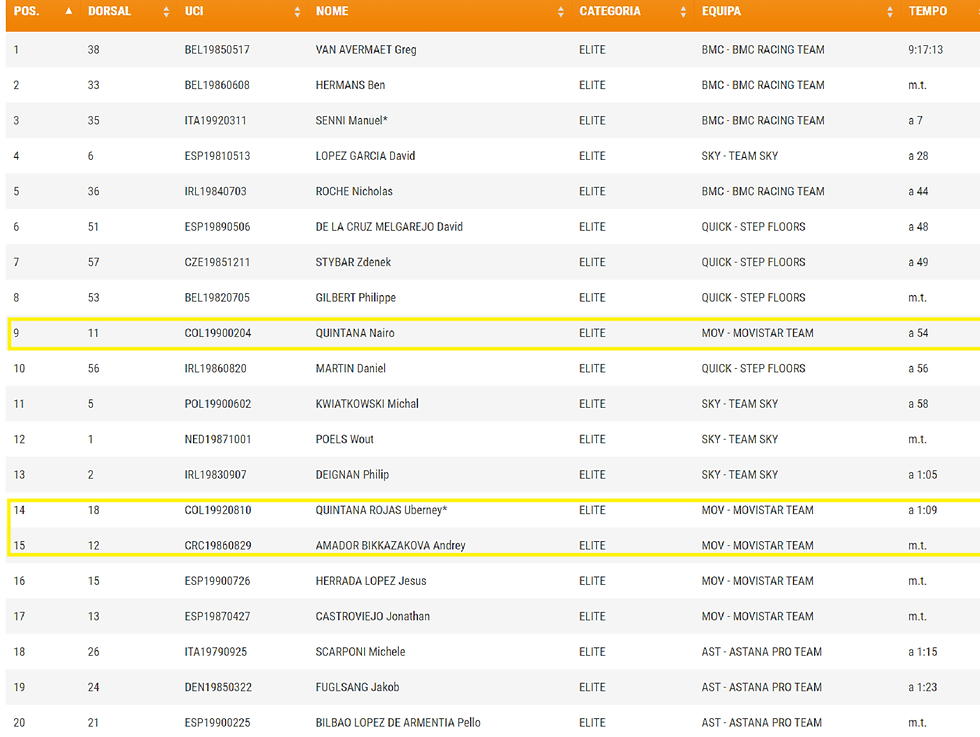Image resolution: width=980 pixels, height=737 pixels.
Task: Click the NOME sort arrows icon
Action: (x=561, y=12)
